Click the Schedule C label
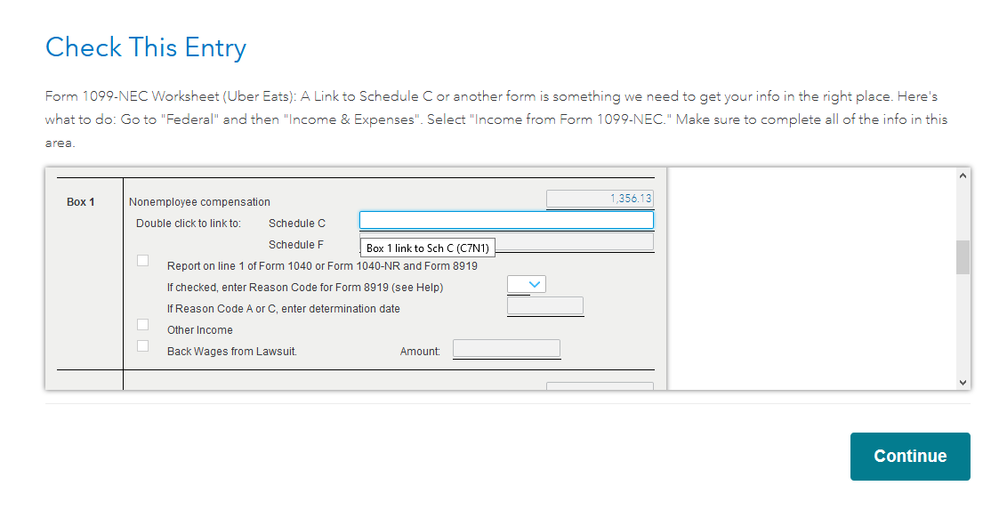 click(x=297, y=224)
